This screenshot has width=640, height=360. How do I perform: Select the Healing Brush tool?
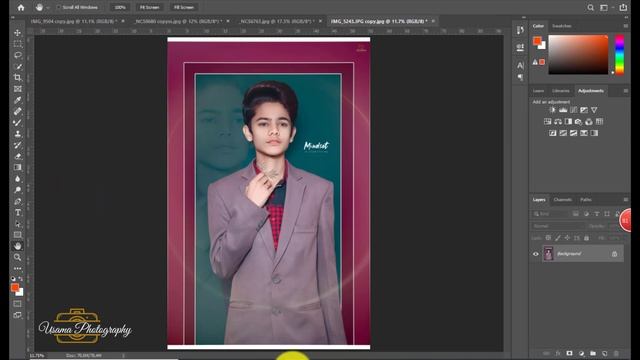point(18,111)
